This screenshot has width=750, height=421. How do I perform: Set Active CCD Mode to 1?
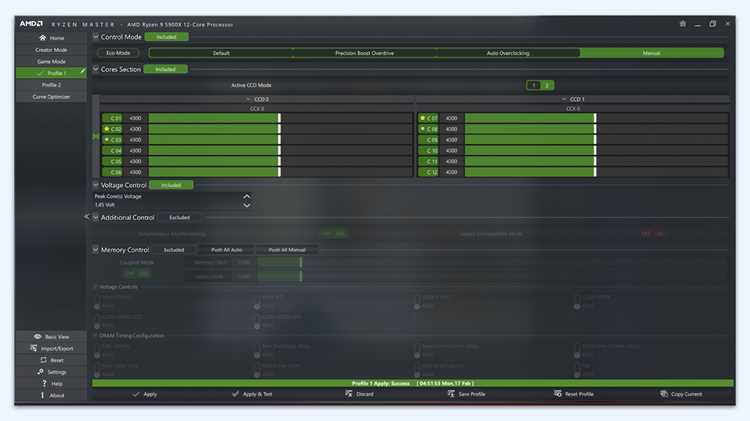pos(533,85)
